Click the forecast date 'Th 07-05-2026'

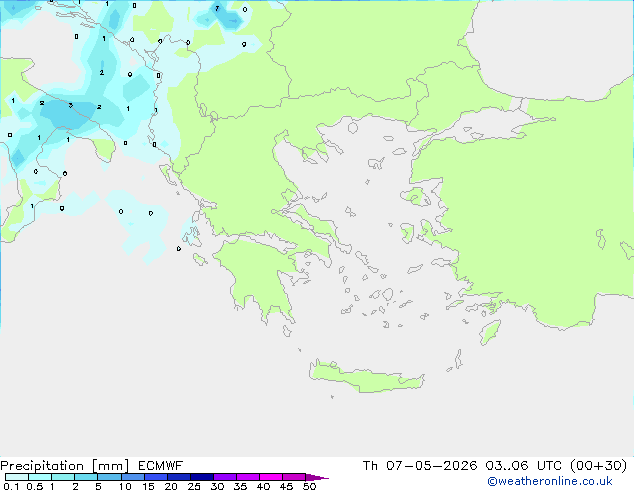[420, 466]
